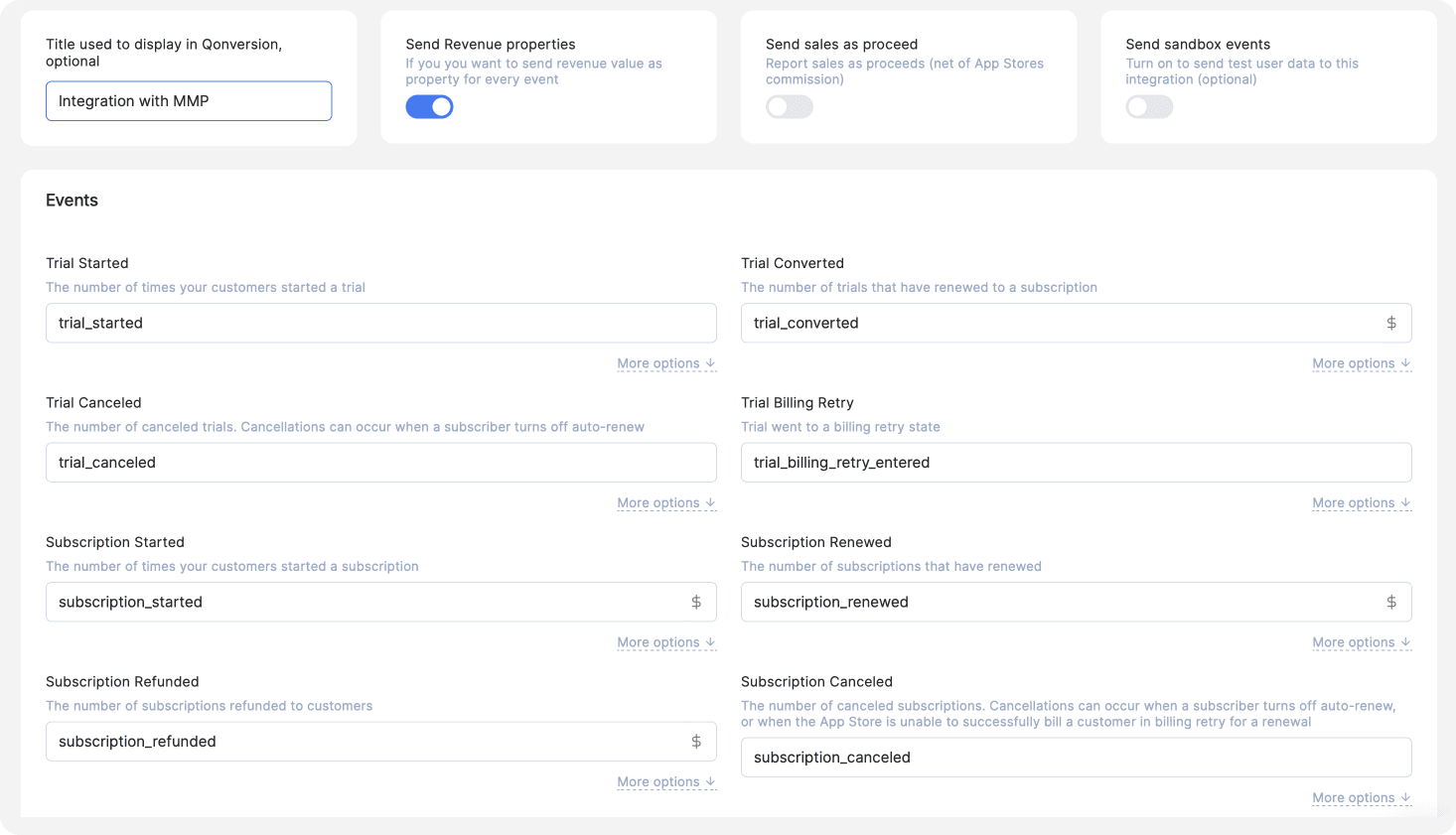Expand More options under Subscription Canceled
This screenshot has height=835, width=1456.
click(1362, 797)
